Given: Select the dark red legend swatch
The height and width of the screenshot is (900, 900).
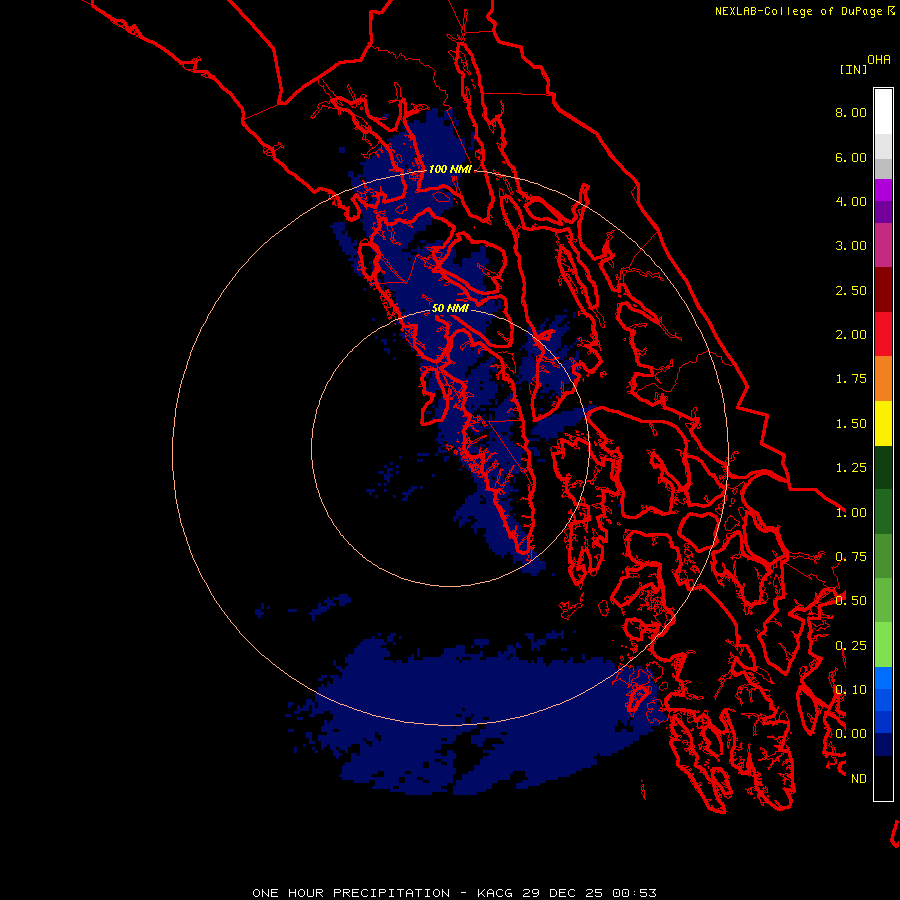Looking at the screenshot, I should click(x=883, y=290).
